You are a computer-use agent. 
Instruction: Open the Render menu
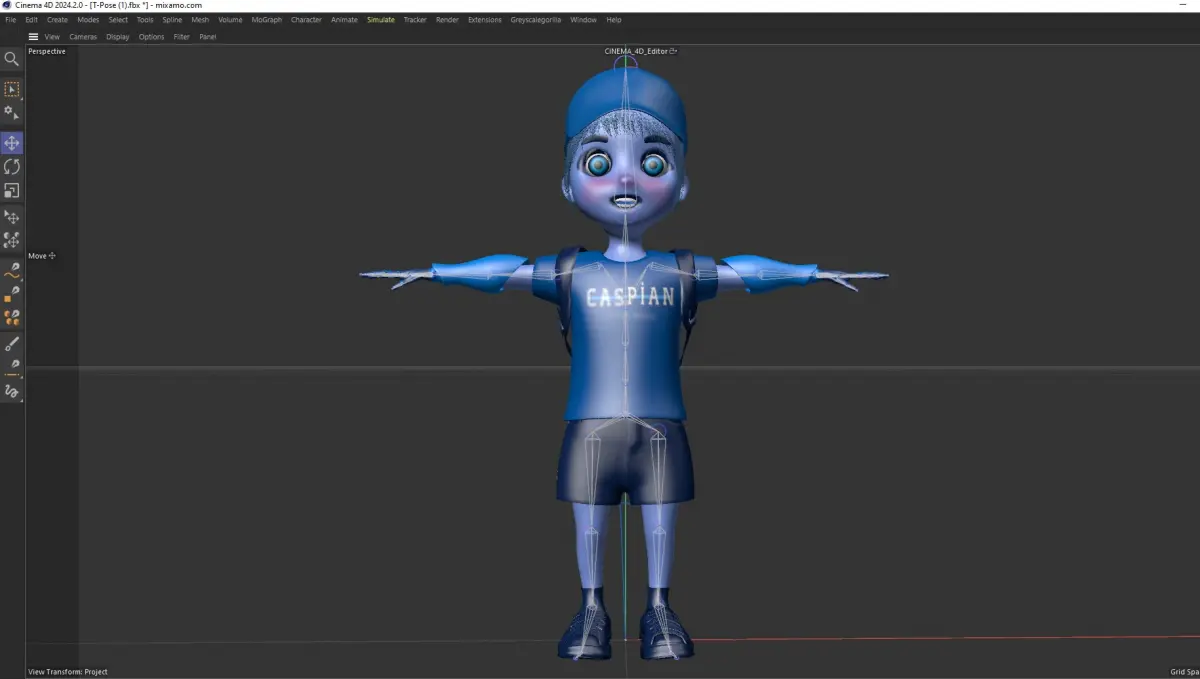(x=447, y=20)
